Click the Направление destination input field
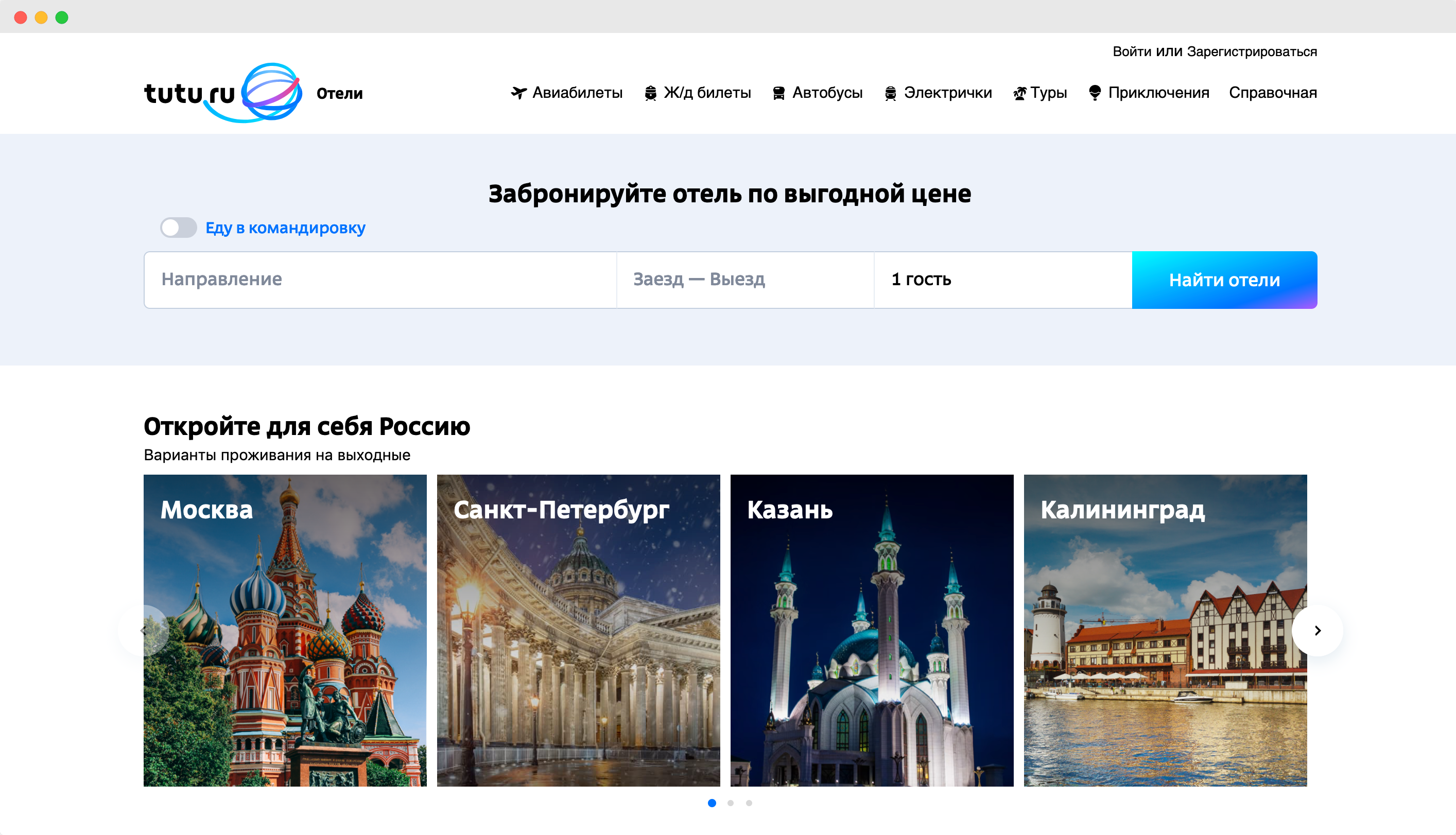 [x=379, y=280]
